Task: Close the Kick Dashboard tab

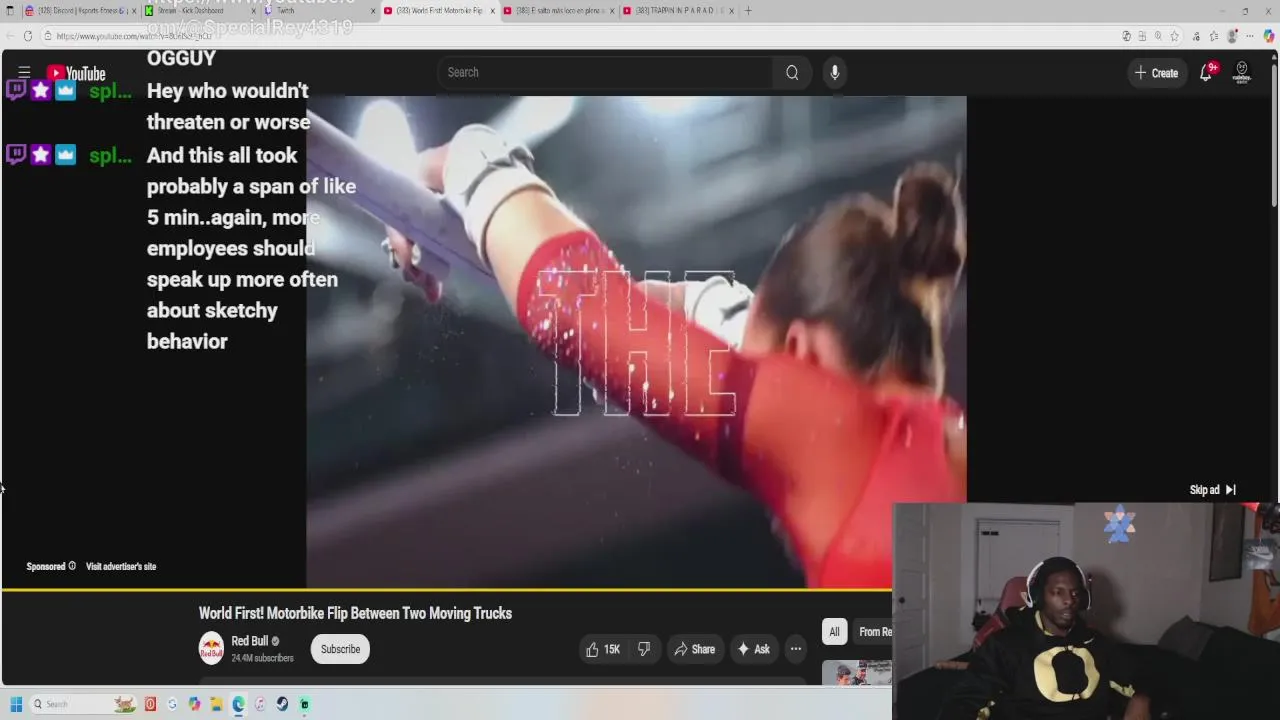Action: point(253,11)
